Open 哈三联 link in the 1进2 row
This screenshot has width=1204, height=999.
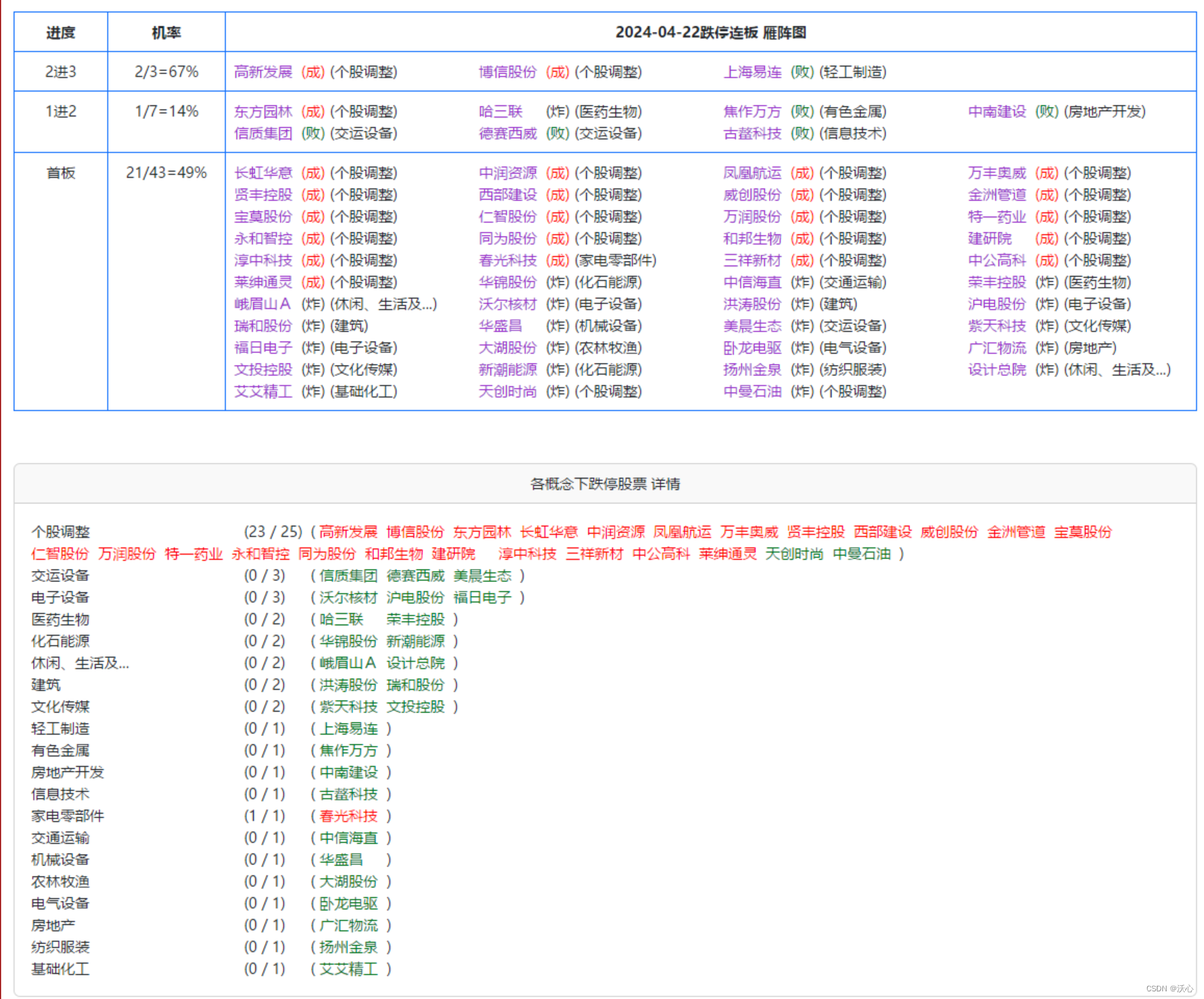point(500,112)
